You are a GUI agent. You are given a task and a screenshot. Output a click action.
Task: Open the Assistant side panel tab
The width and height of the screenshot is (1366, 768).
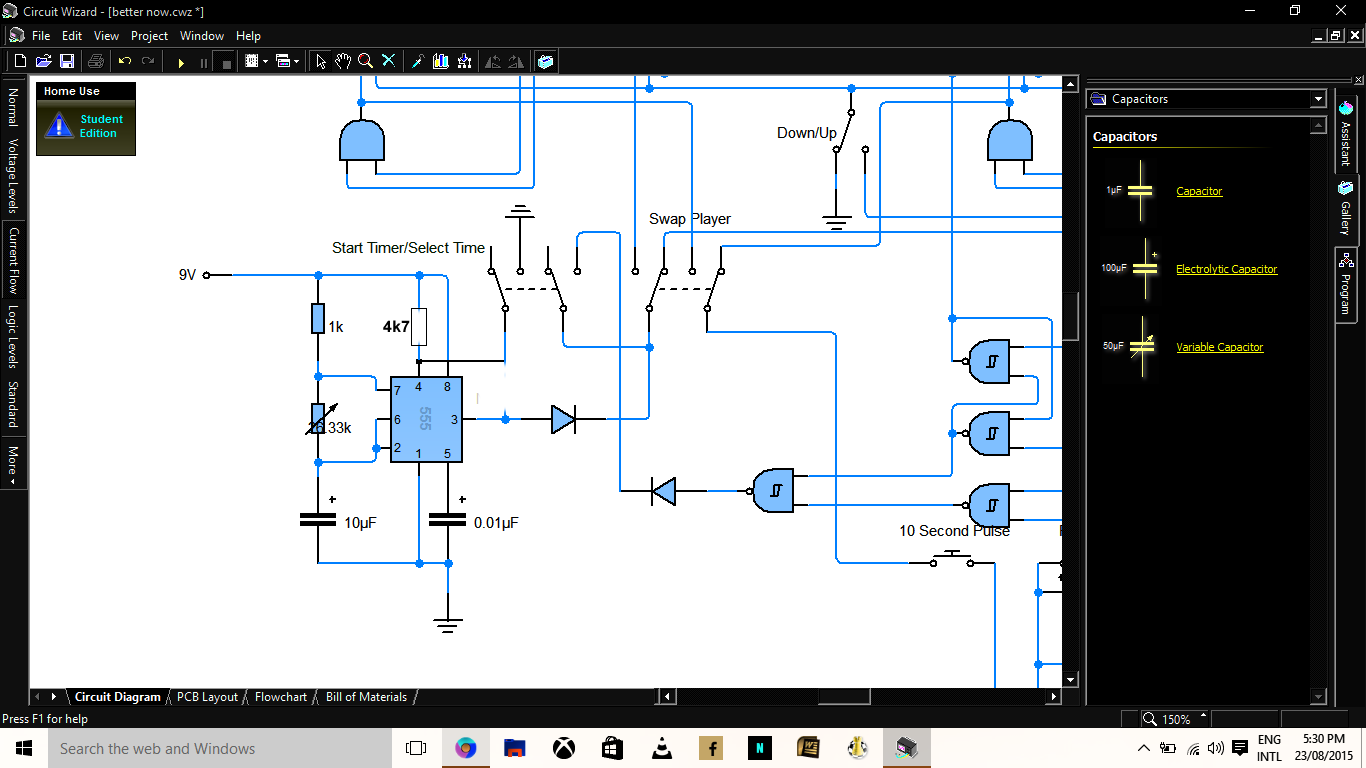[1346, 132]
